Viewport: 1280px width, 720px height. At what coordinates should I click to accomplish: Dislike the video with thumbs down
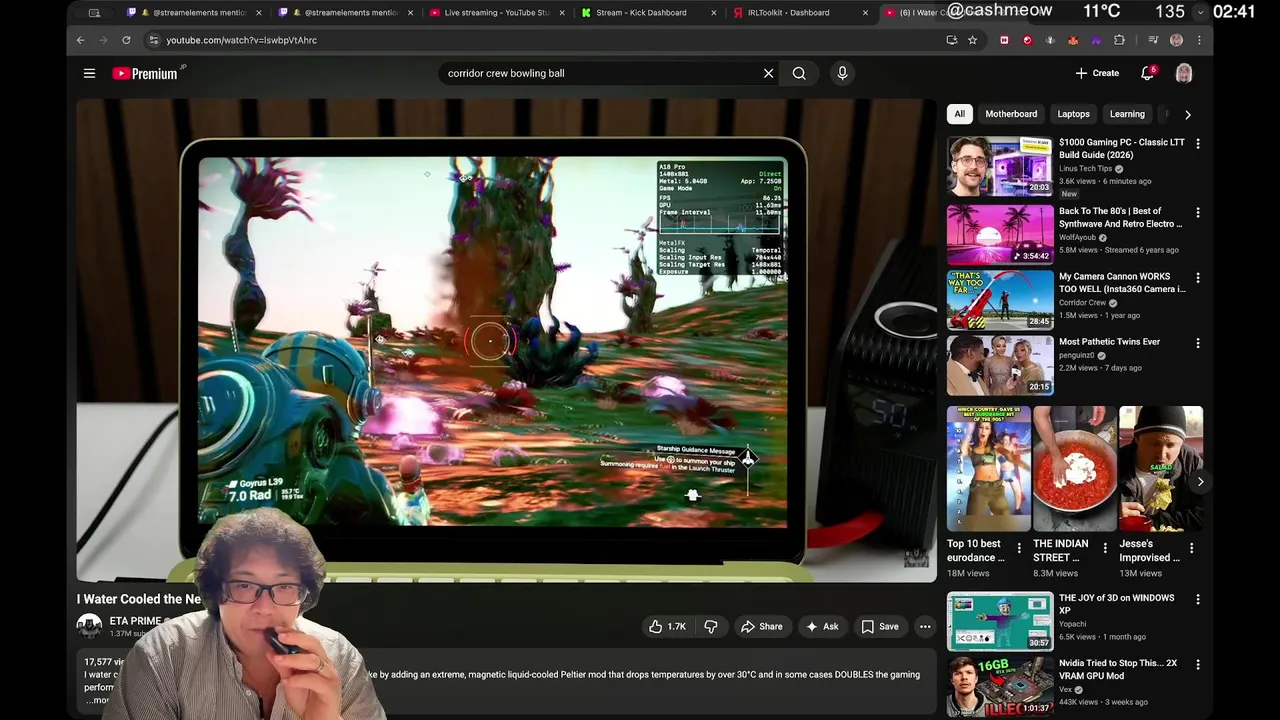711,627
